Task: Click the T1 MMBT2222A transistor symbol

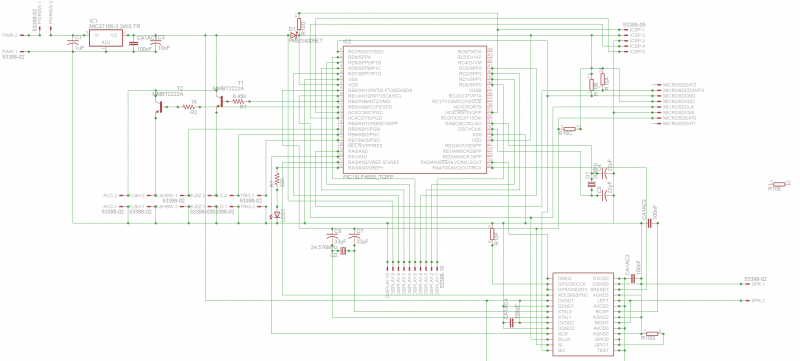Action: coord(220,101)
